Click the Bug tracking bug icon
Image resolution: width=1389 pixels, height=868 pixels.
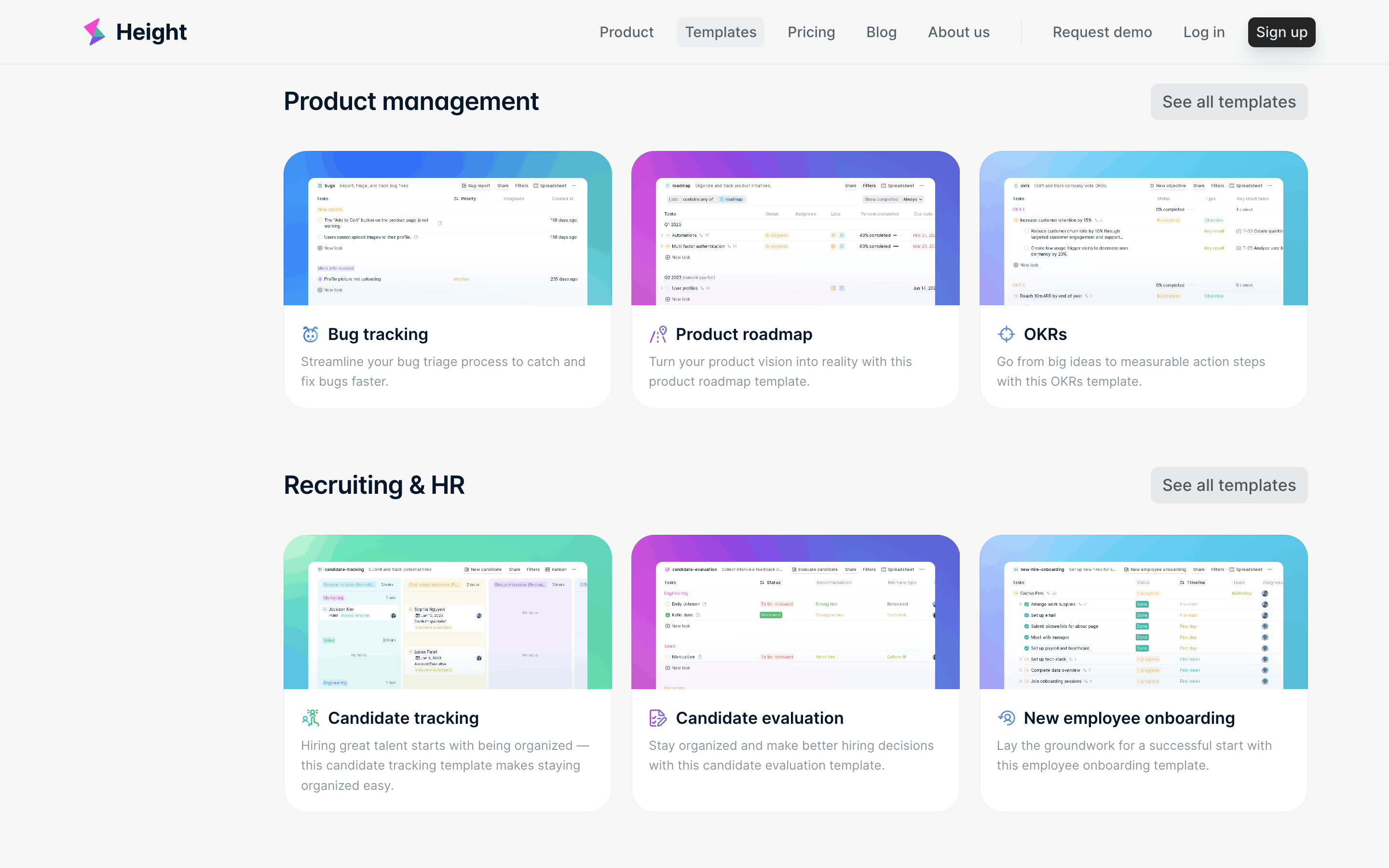(x=311, y=334)
